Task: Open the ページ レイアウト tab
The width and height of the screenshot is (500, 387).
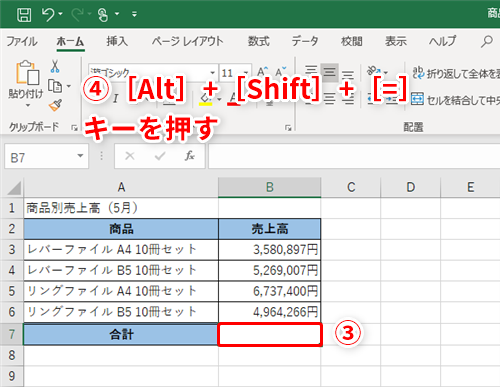Action: [x=187, y=41]
